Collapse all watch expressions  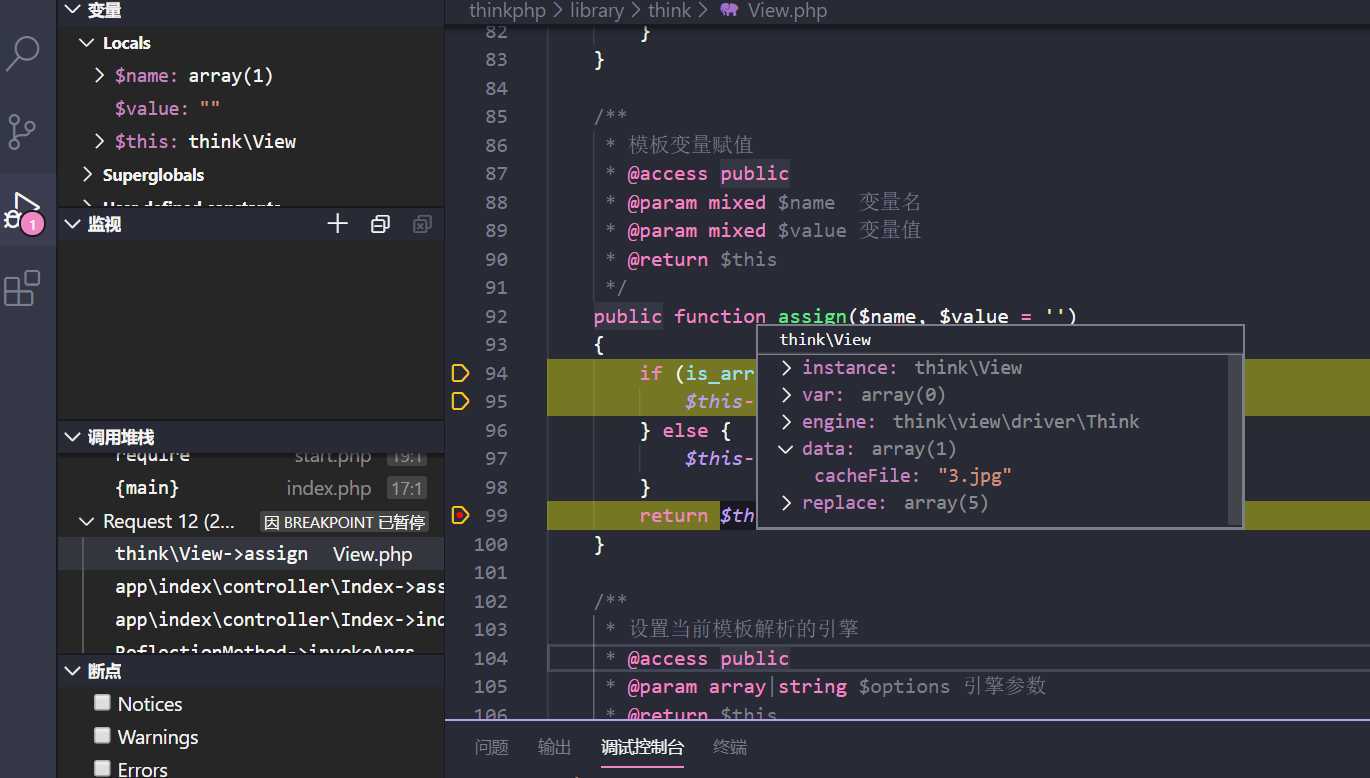tap(380, 224)
